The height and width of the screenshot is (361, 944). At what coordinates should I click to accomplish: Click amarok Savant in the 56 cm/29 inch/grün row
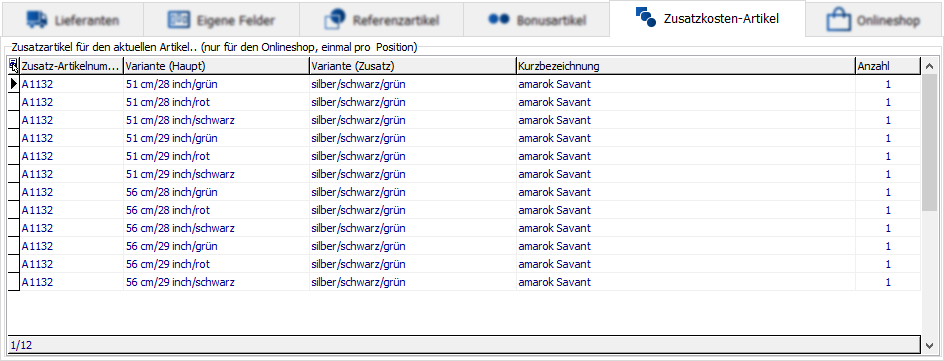tap(554, 246)
